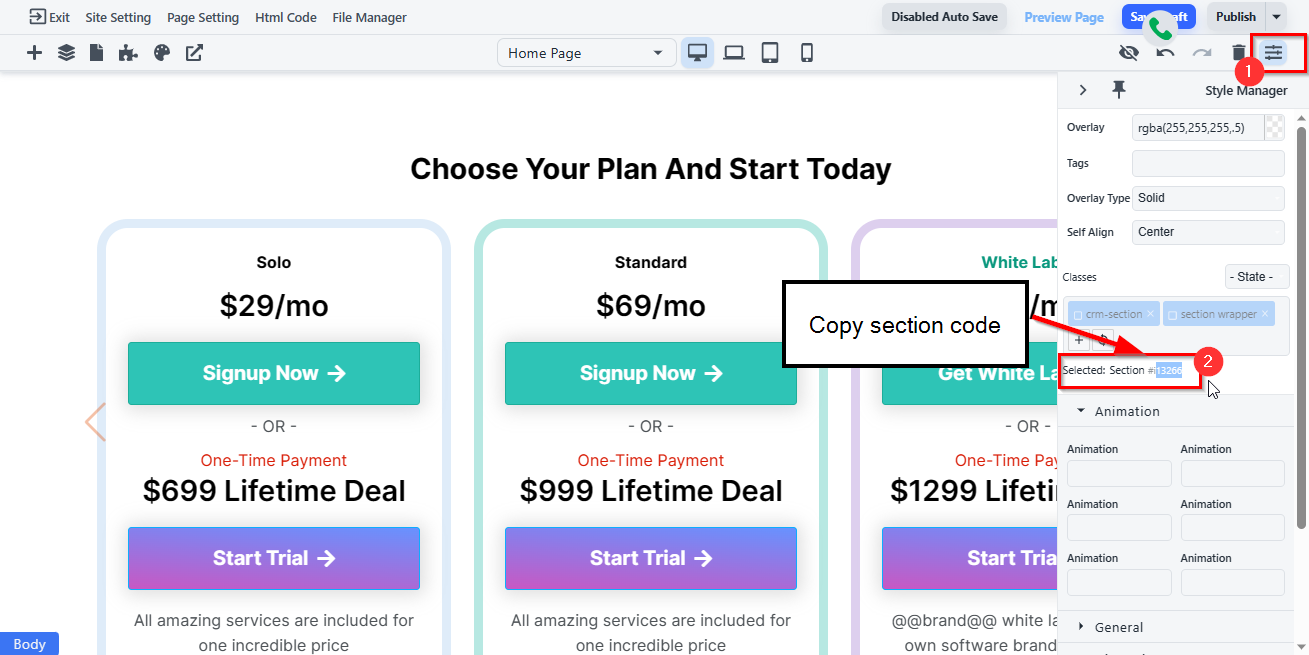Click the Overlay color swatch
This screenshot has height=655, width=1309.
pos(1274,127)
